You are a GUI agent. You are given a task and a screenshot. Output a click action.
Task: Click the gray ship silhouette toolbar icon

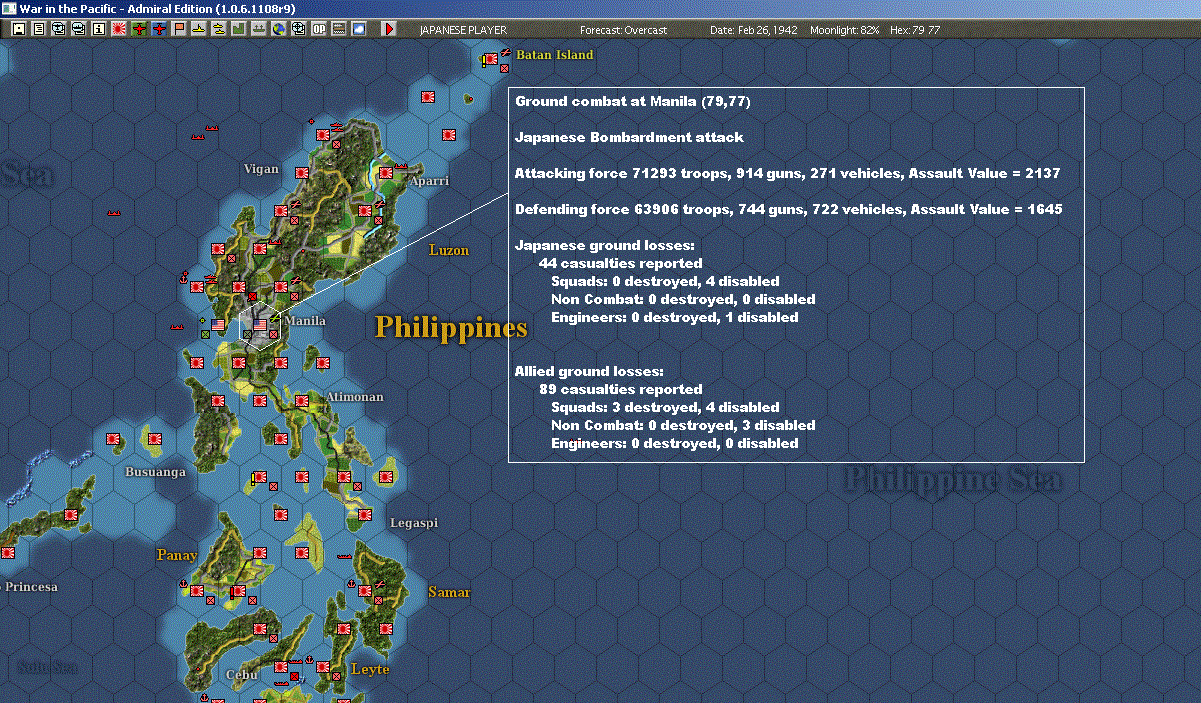click(x=258, y=29)
